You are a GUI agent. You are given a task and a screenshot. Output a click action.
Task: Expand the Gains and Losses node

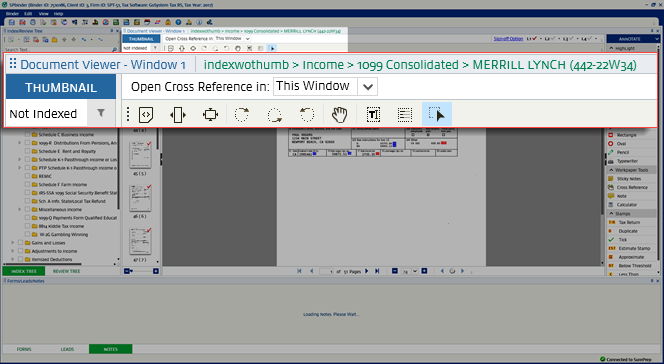click(x=13, y=243)
